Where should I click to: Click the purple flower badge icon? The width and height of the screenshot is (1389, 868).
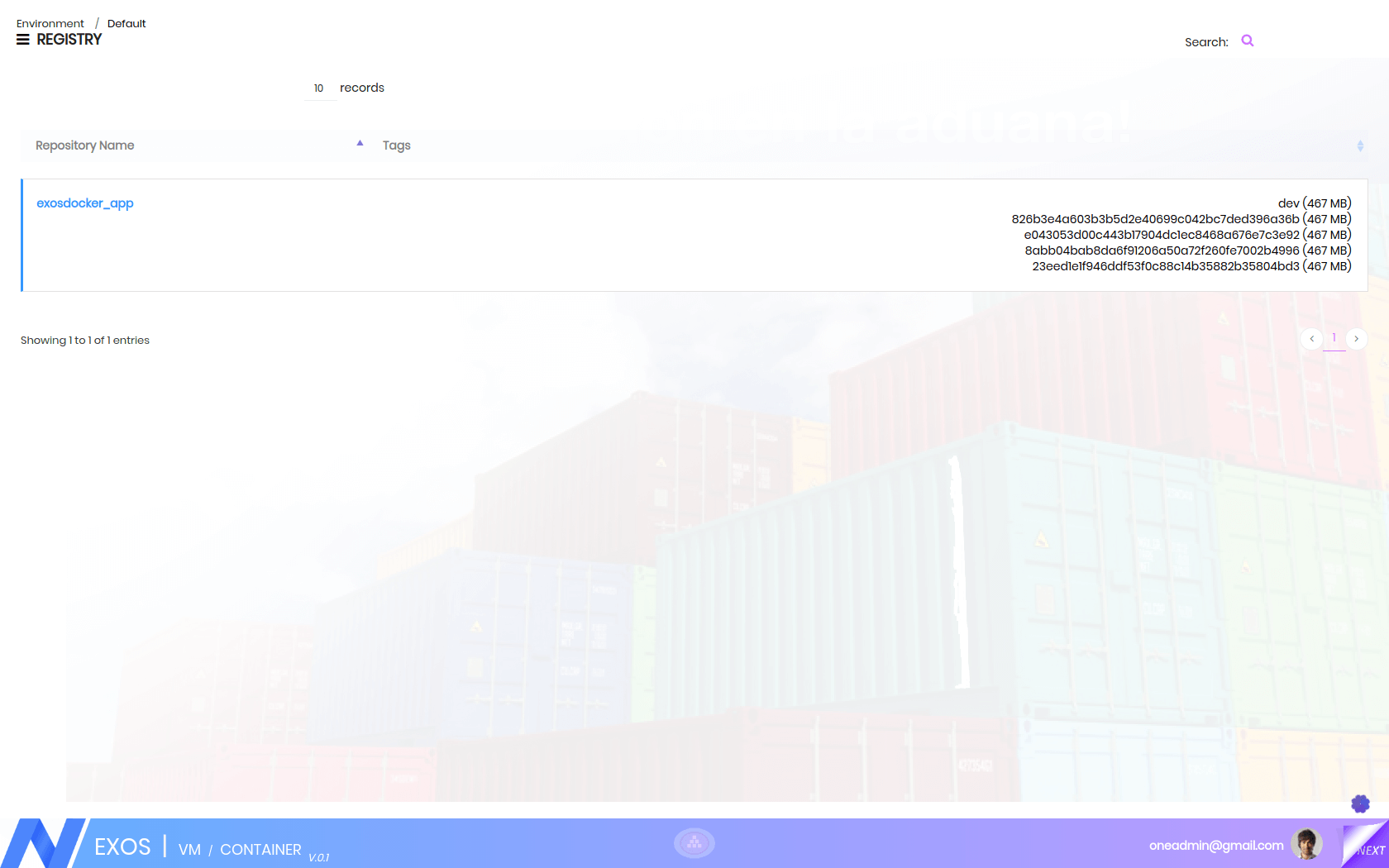point(1360,804)
